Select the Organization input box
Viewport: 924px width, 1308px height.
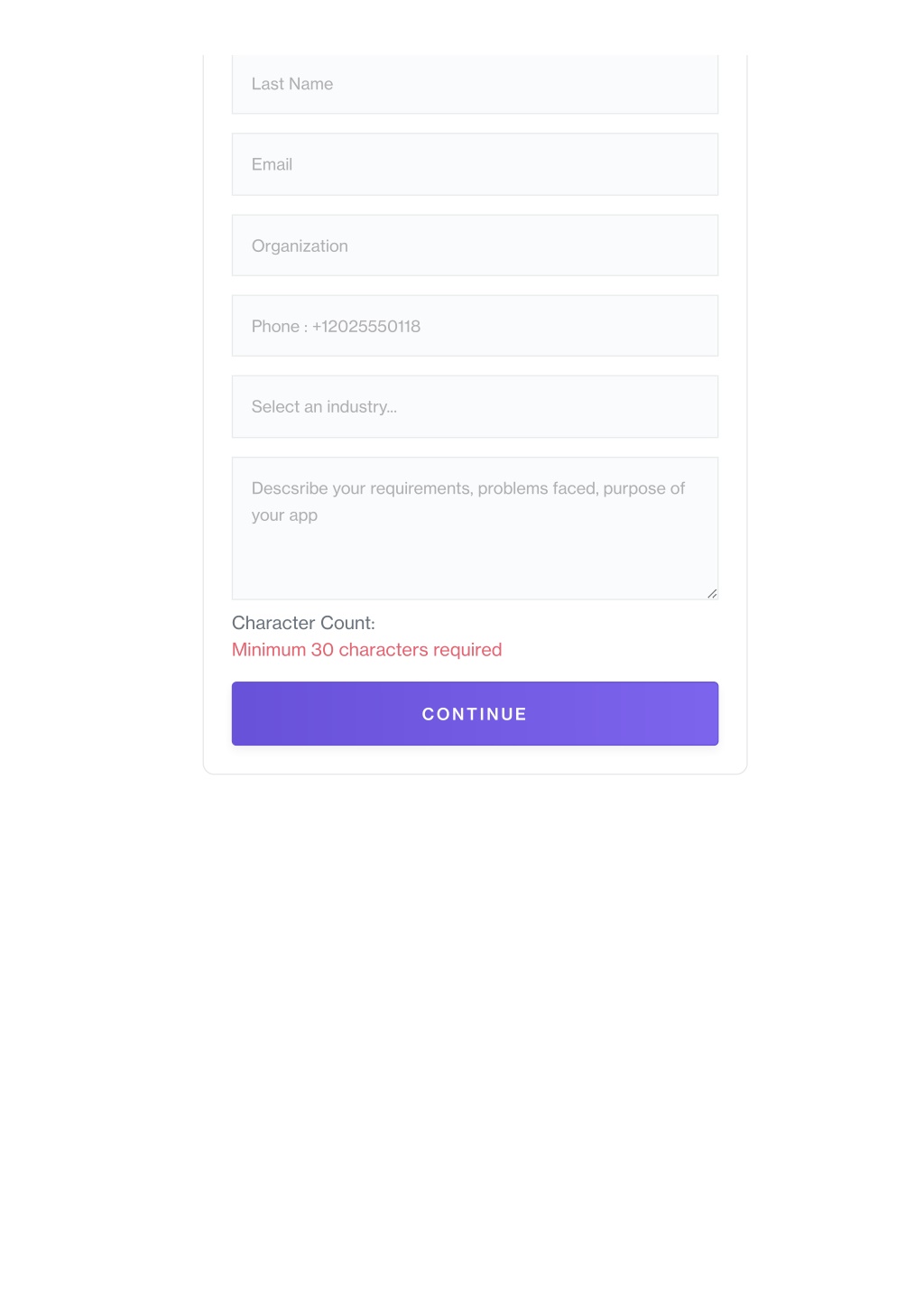[x=475, y=246]
